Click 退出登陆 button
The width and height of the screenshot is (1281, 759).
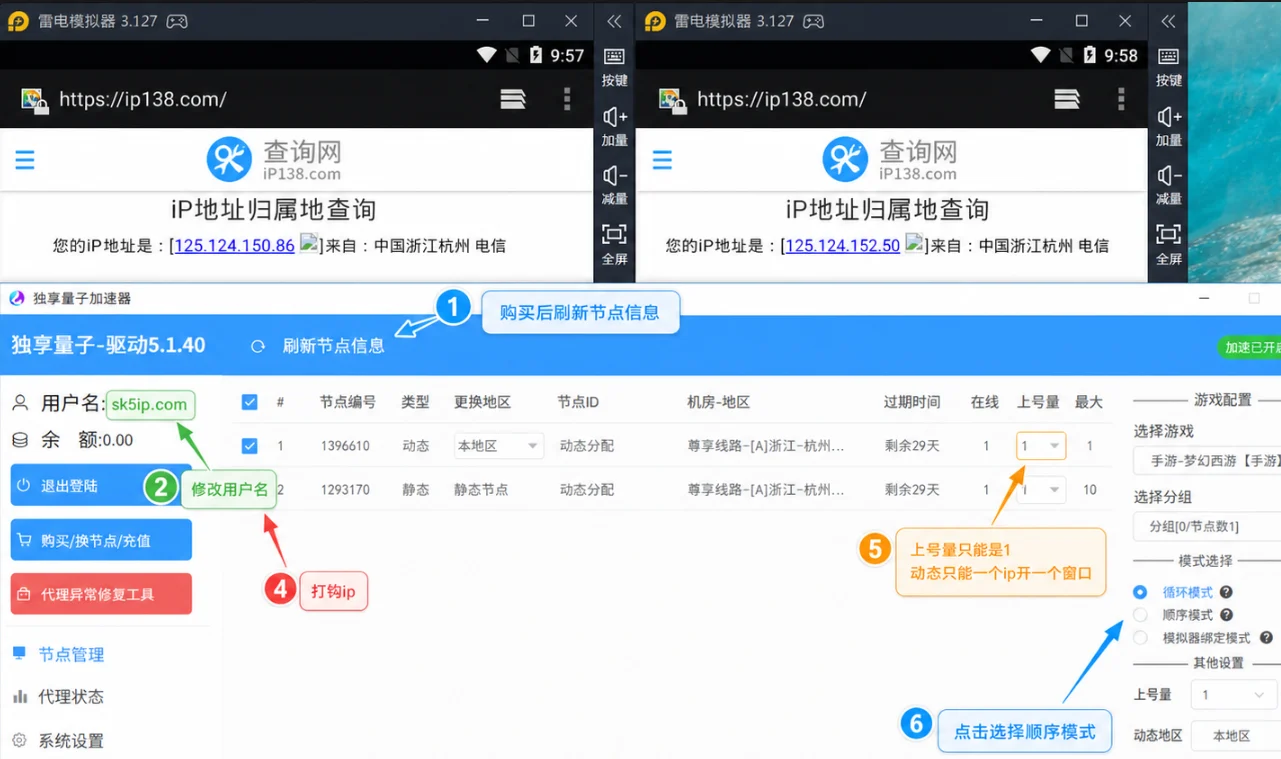tap(101, 485)
